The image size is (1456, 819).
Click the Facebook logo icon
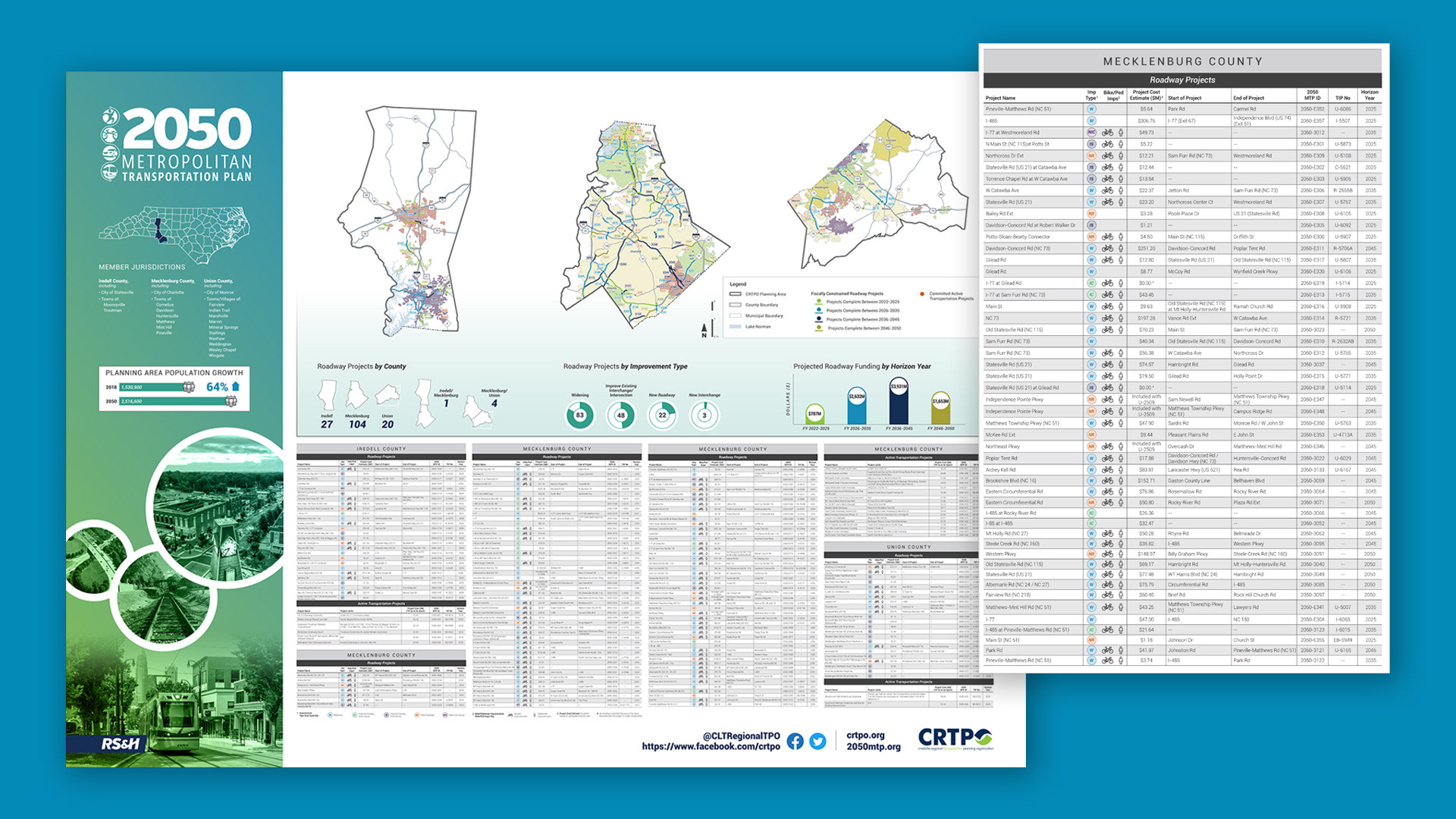795,741
